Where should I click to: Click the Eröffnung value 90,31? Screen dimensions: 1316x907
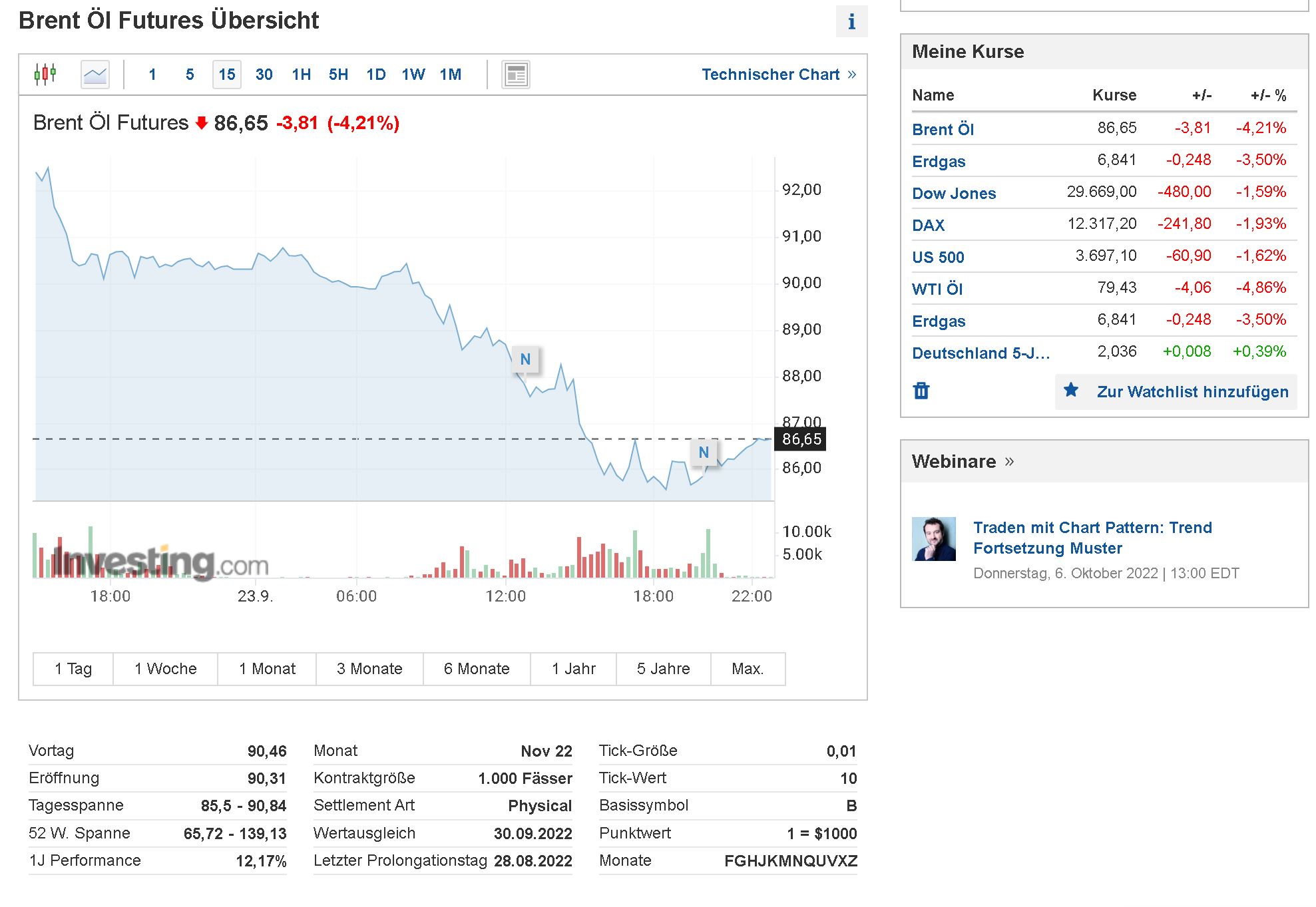click(x=267, y=779)
